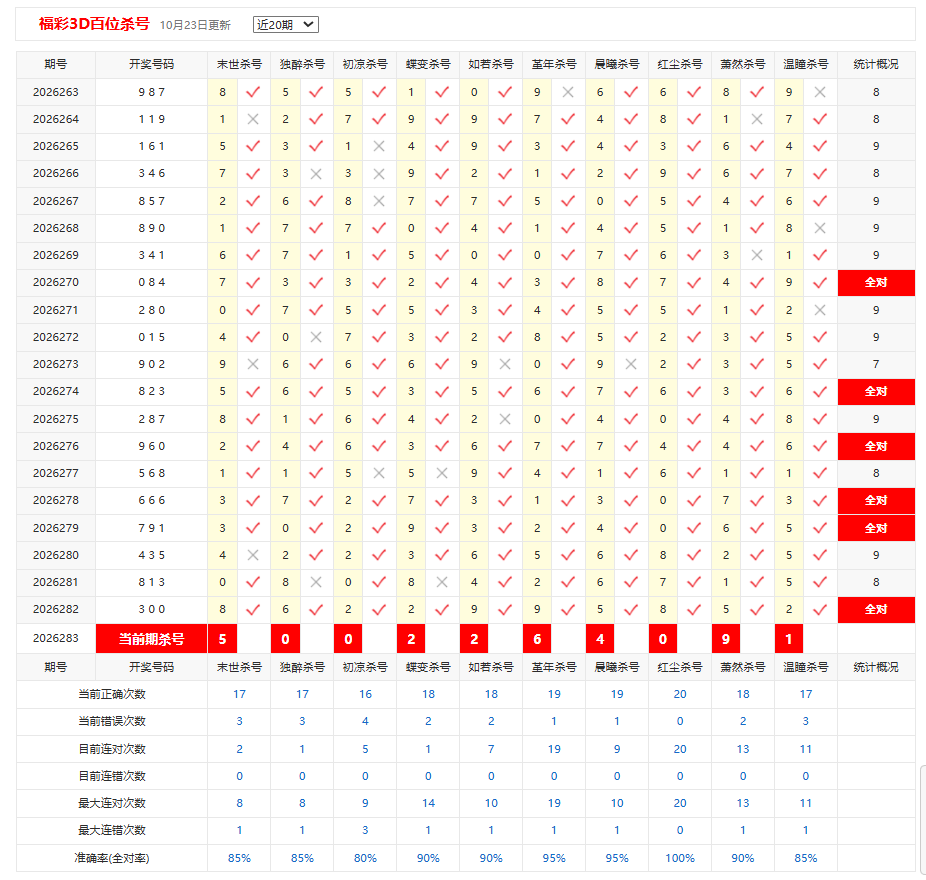Viewport: 926px width, 880px height.
Task: Click period number 2026283
Action: 56,638
